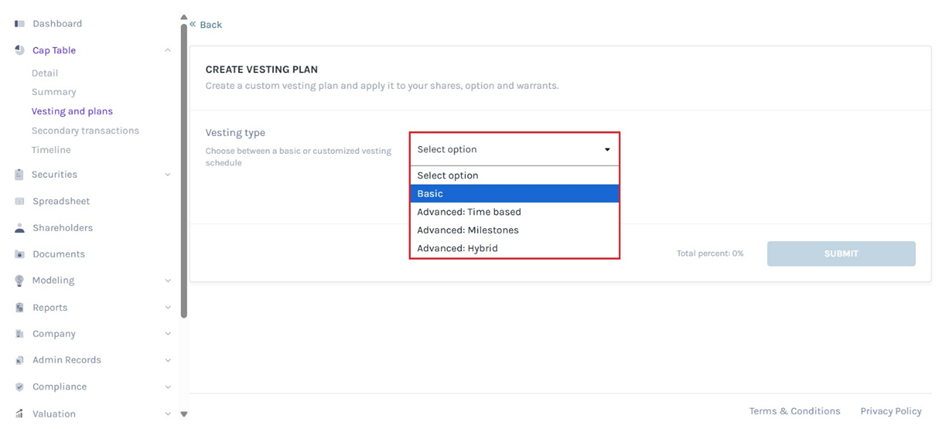This screenshot has width=939, height=429.
Task: Click the Compliance shield icon
Action: 20,387
